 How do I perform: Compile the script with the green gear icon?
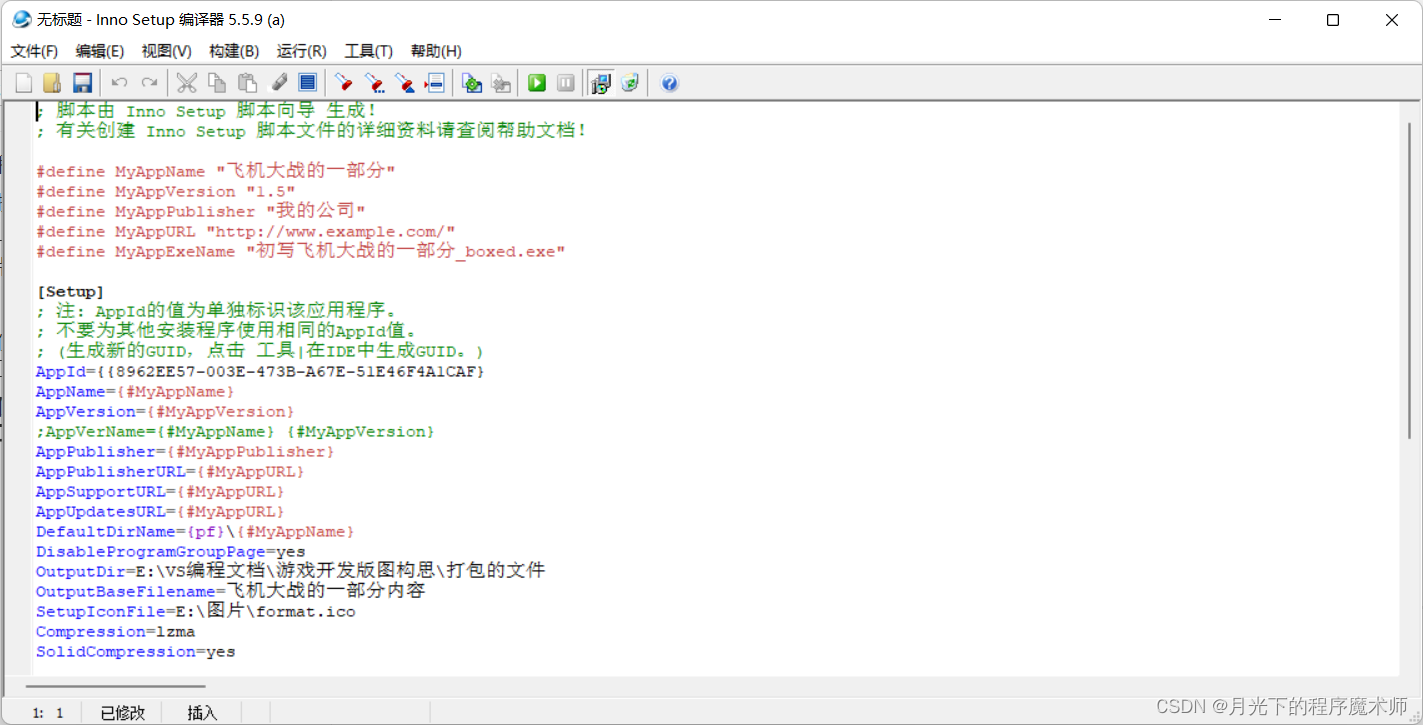(472, 83)
